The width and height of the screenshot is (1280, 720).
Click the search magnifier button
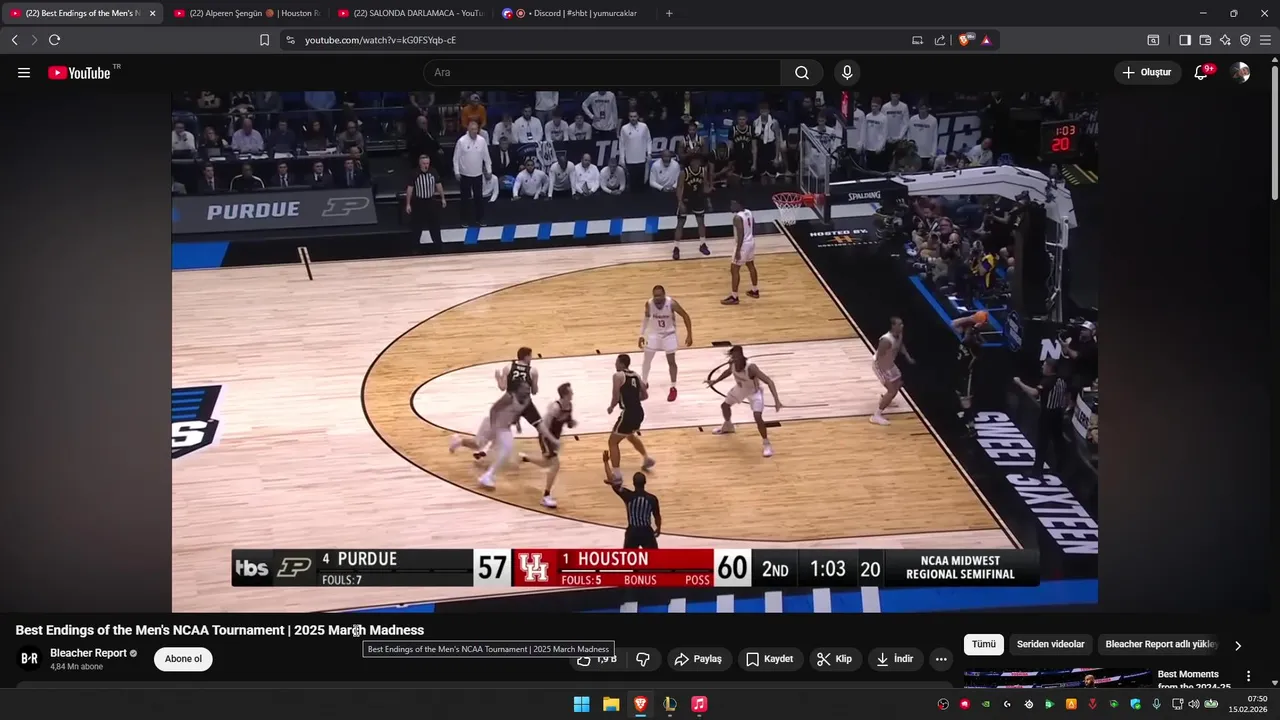click(x=802, y=73)
